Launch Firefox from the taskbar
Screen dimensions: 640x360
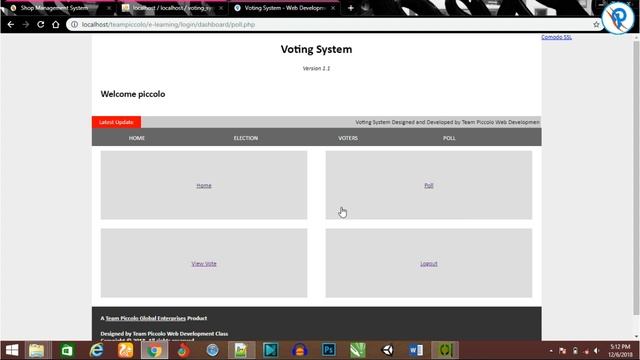pyautogui.click(x=183, y=350)
